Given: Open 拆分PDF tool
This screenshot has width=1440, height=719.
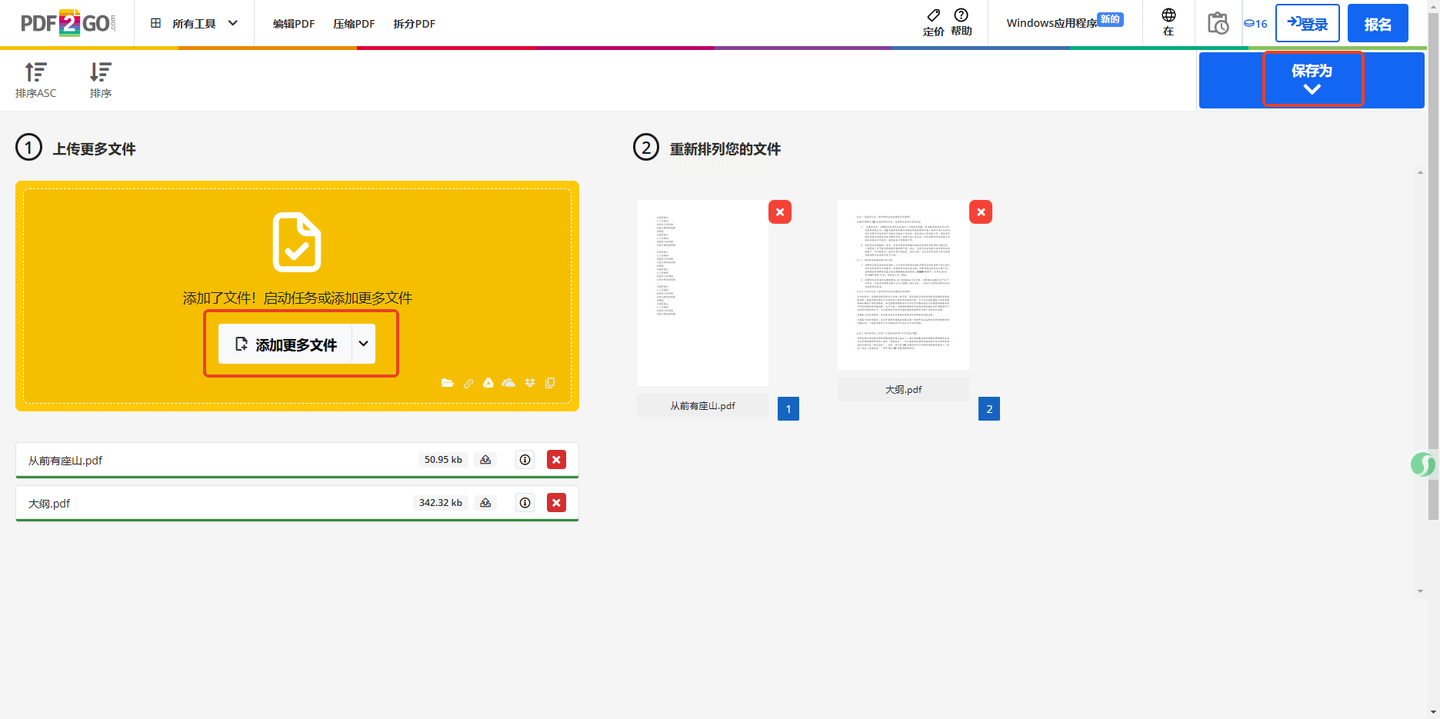Looking at the screenshot, I should click(414, 24).
